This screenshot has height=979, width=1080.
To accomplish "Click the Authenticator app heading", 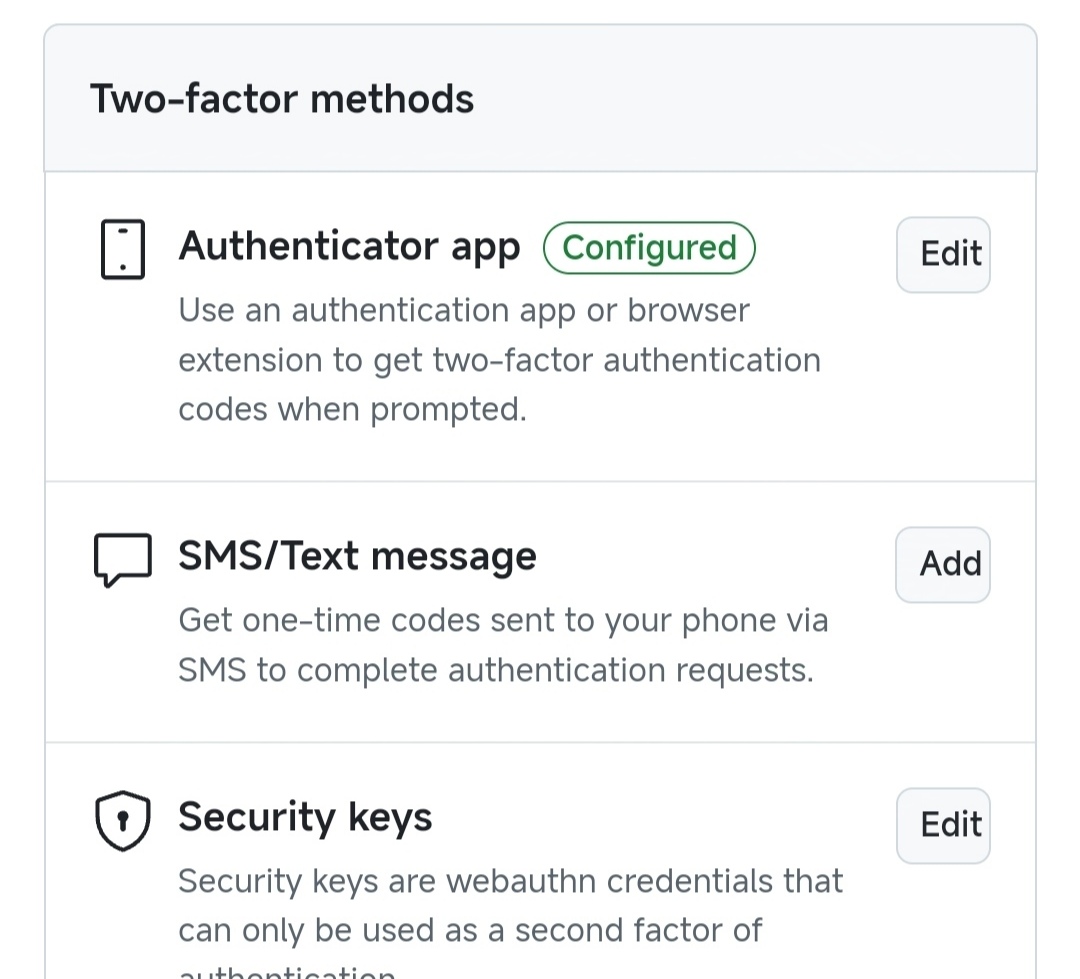I will 349,247.
